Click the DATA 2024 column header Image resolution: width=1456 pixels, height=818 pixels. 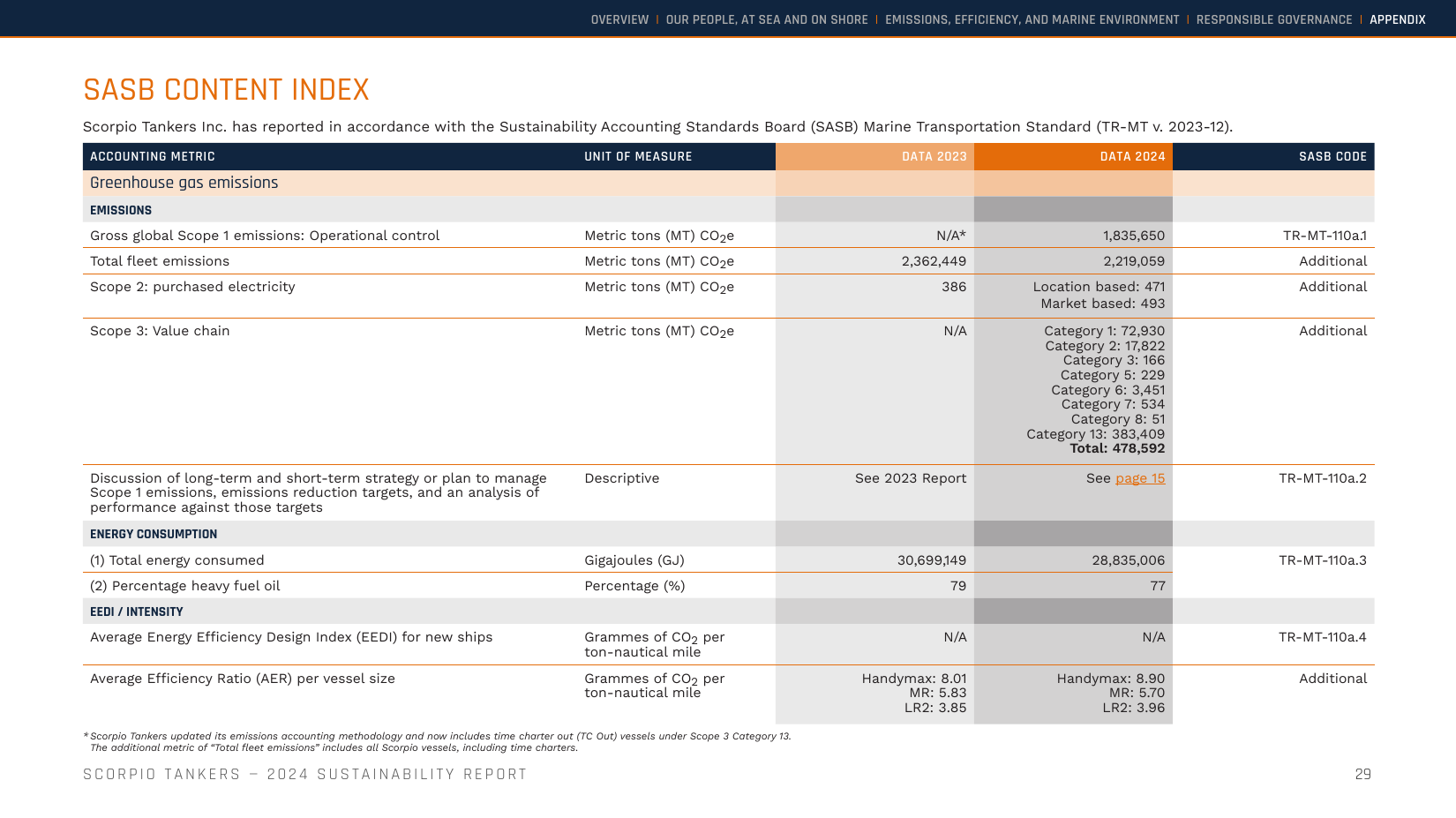tap(1132, 156)
